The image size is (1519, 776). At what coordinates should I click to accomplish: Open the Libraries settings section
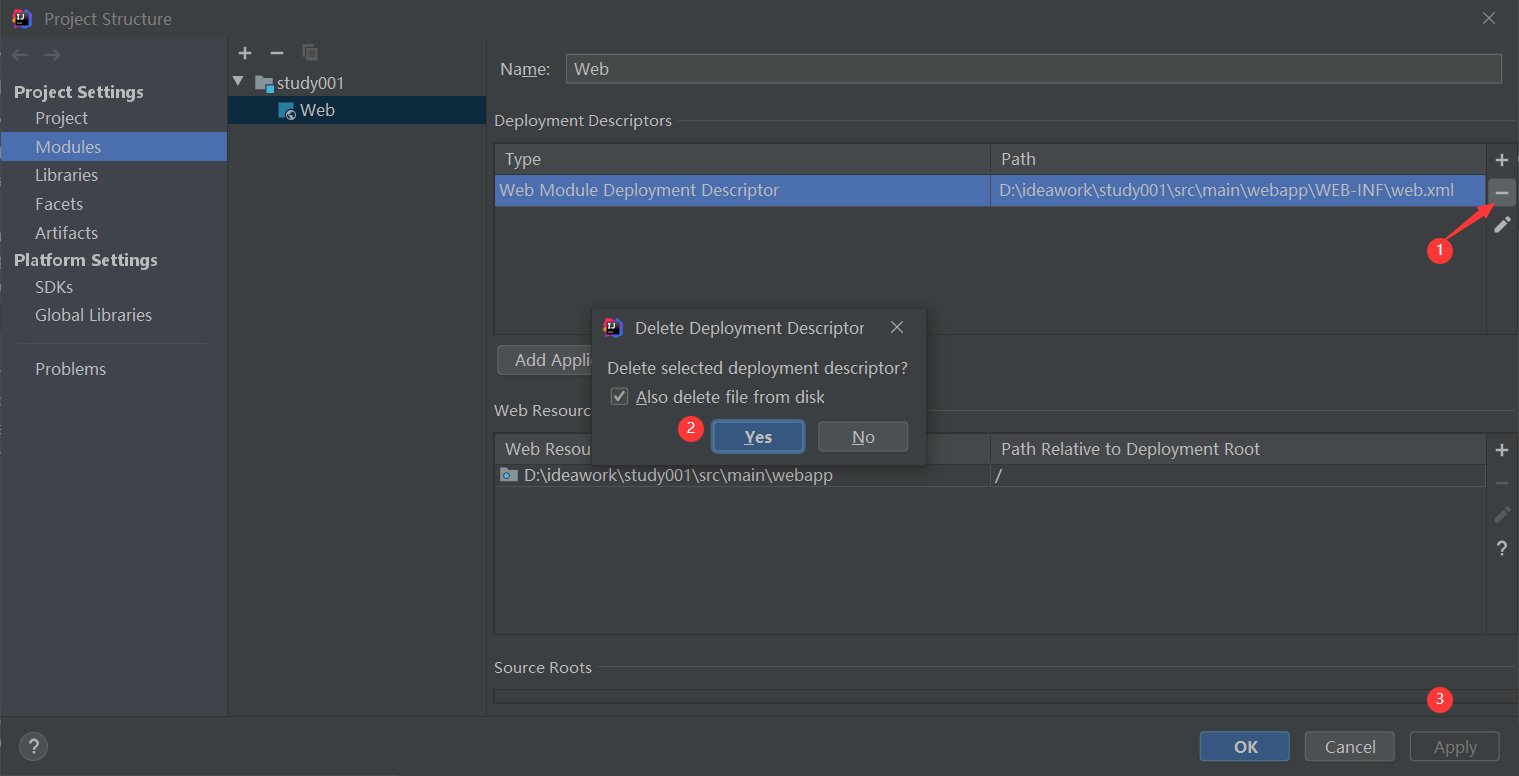pos(66,175)
